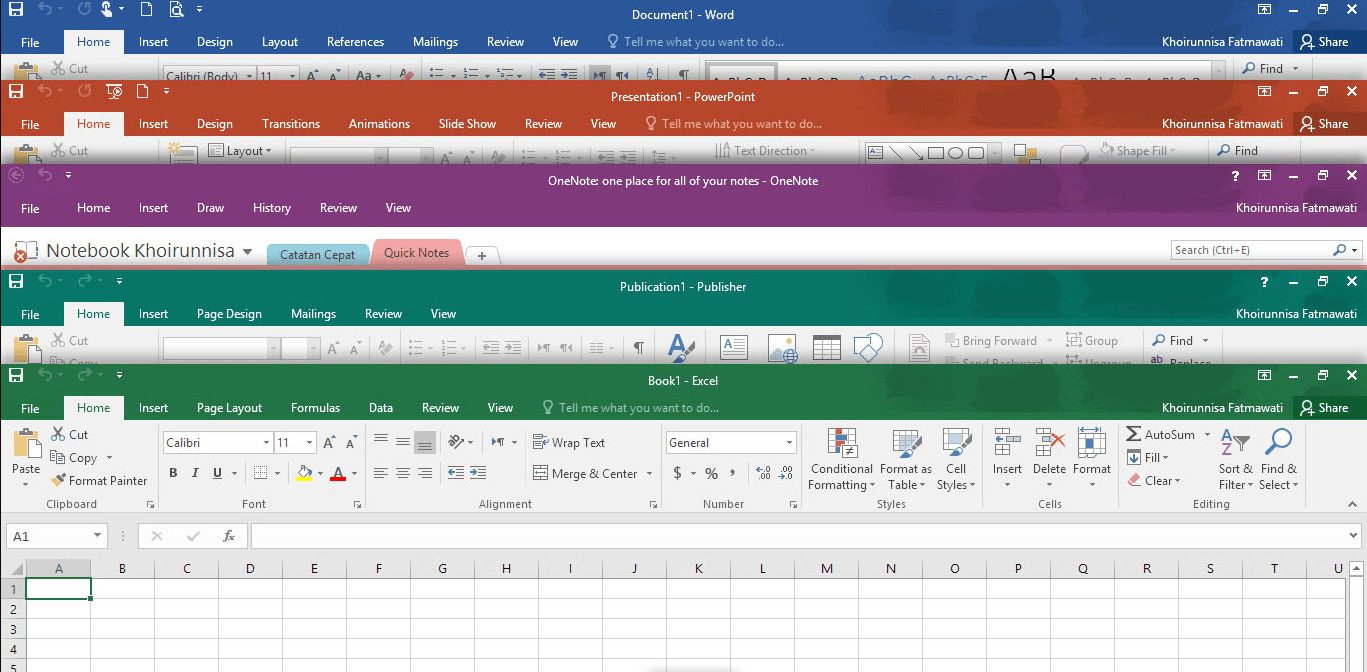The width and height of the screenshot is (1367, 672).
Task: Click the Insert Function fx icon
Action: tap(229, 536)
